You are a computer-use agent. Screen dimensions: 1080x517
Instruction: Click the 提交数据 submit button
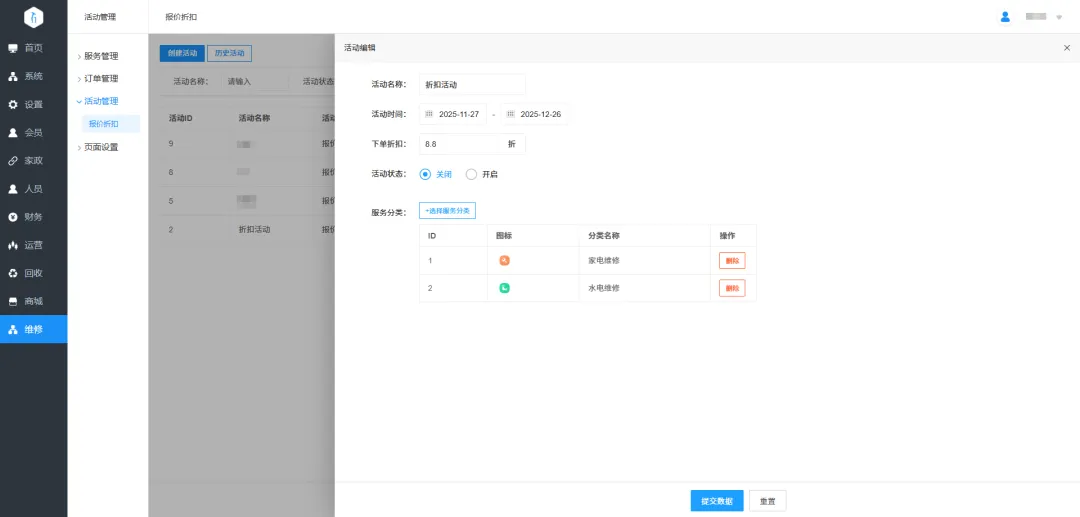click(x=716, y=501)
